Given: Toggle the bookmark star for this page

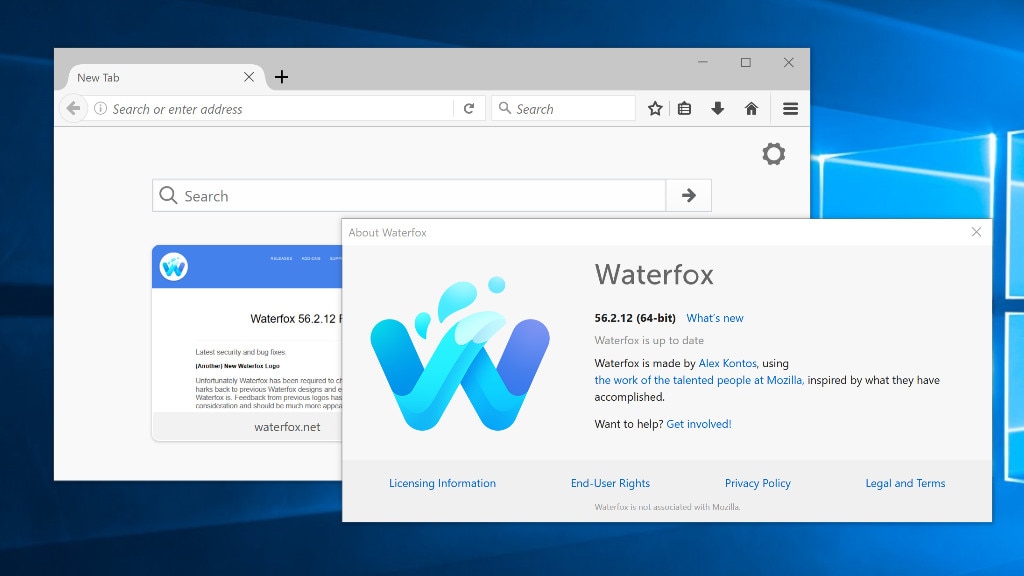Looking at the screenshot, I should pyautogui.click(x=655, y=108).
